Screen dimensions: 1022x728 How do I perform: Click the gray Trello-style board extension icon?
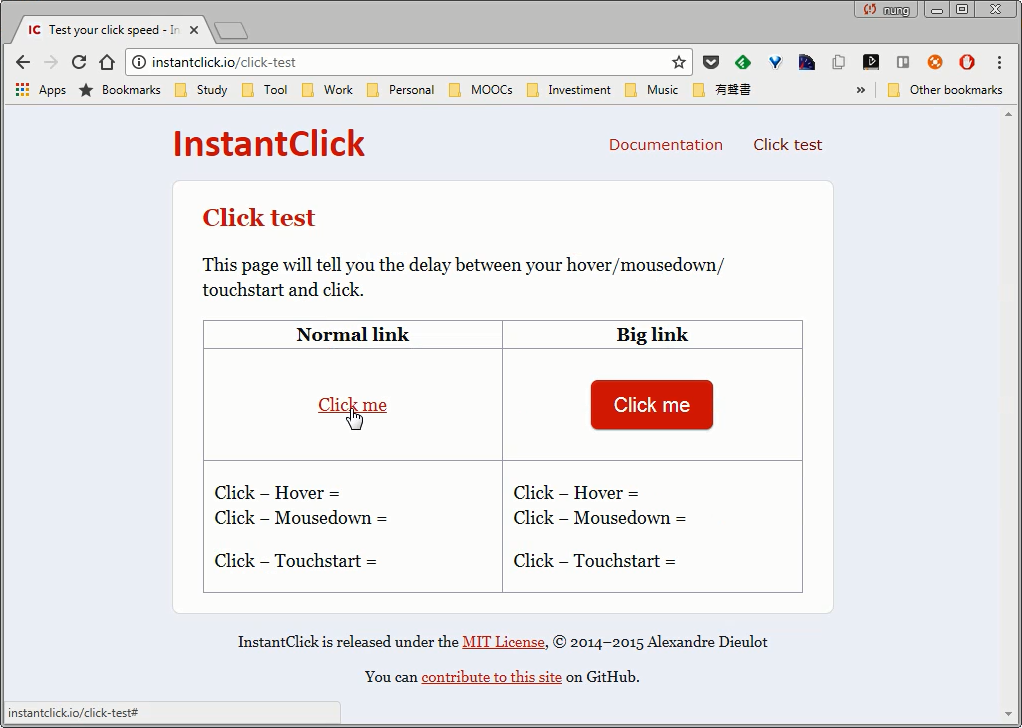[903, 63]
